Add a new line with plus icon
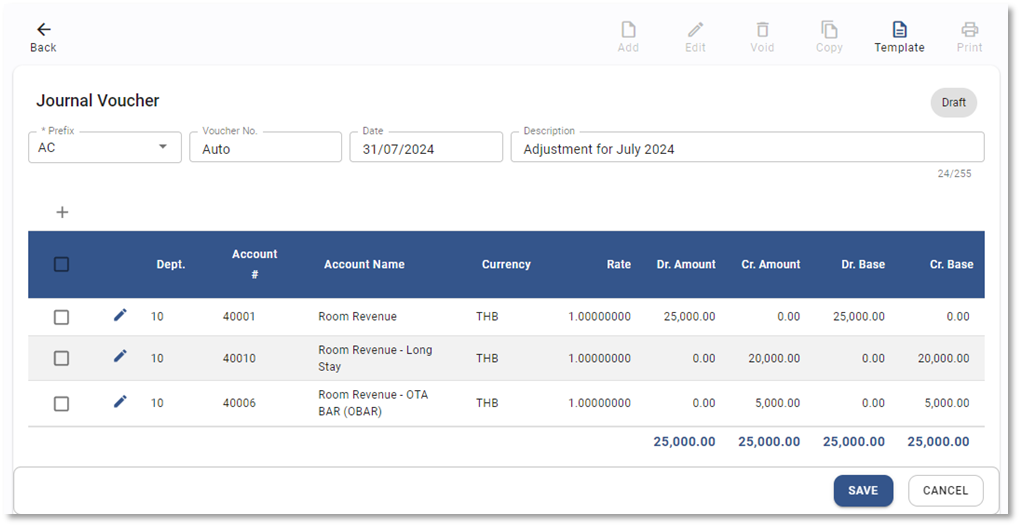The image size is (1021, 527). [x=62, y=212]
